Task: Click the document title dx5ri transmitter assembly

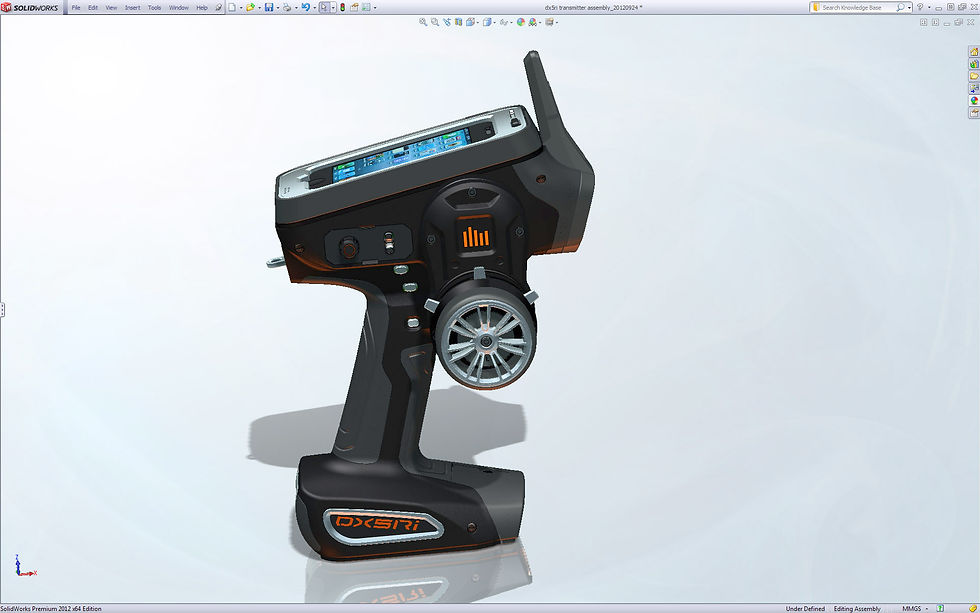Action: [593, 7]
